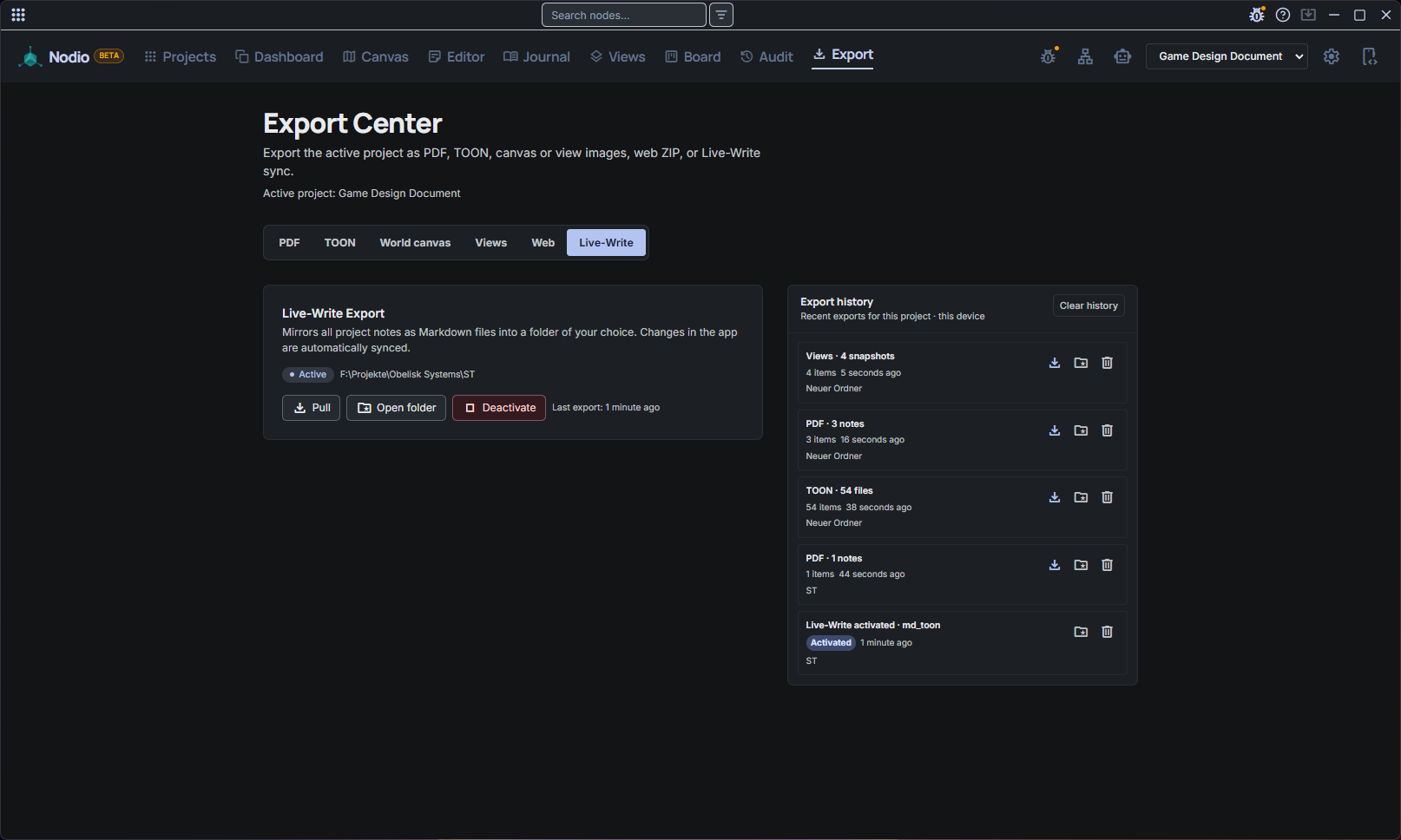Open the debug bug icon in navbar
Screen dimensions: 1401x840
1049,56
